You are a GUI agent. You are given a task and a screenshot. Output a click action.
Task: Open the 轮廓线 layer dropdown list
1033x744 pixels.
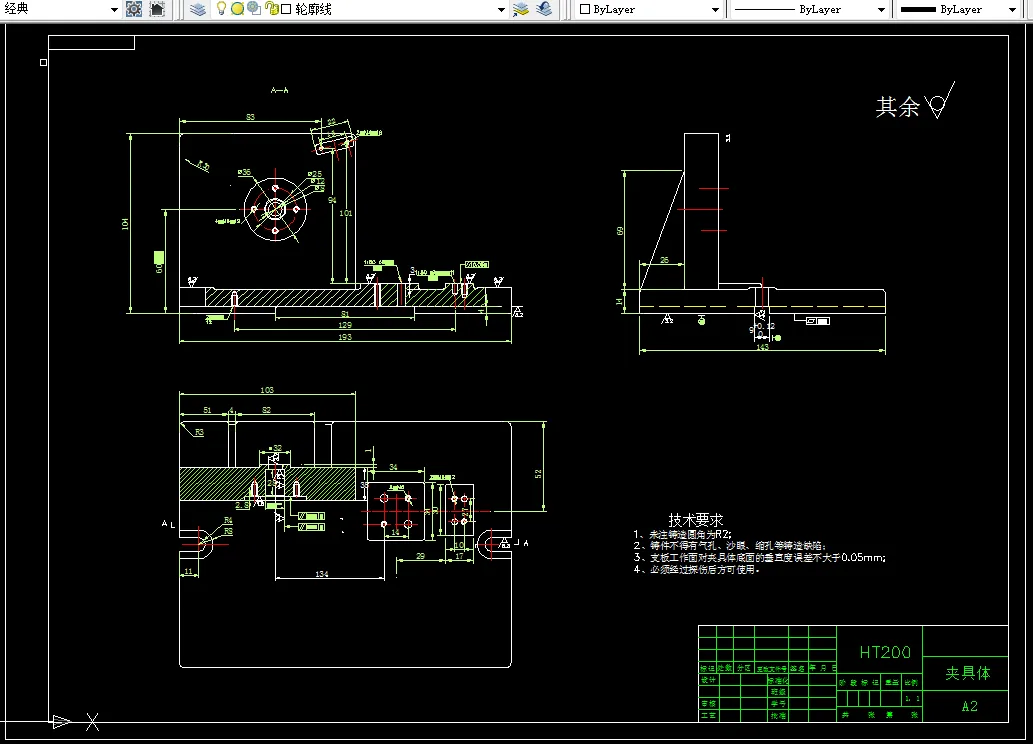[502, 9]
